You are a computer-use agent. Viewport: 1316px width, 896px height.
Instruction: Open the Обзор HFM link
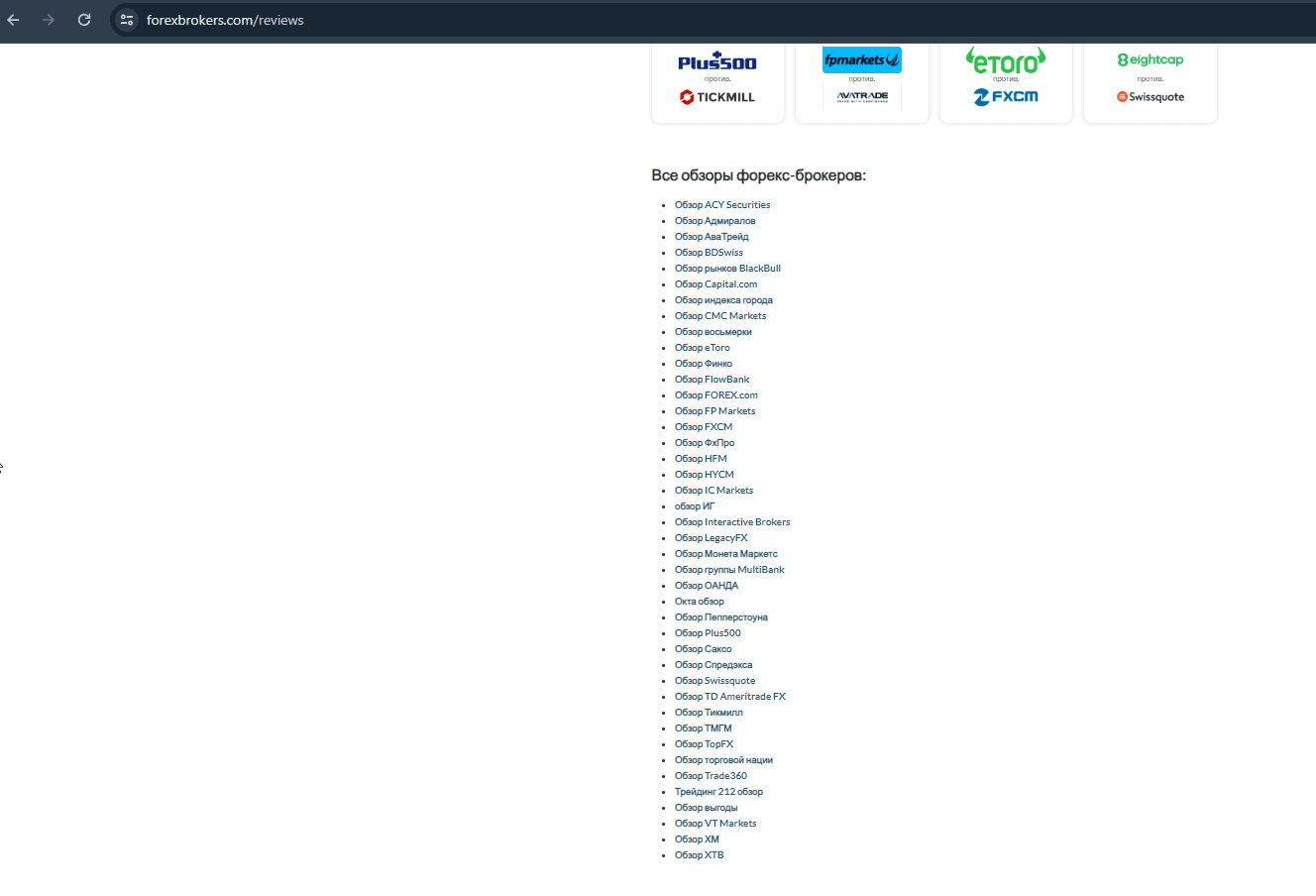(x=701, y=459)
